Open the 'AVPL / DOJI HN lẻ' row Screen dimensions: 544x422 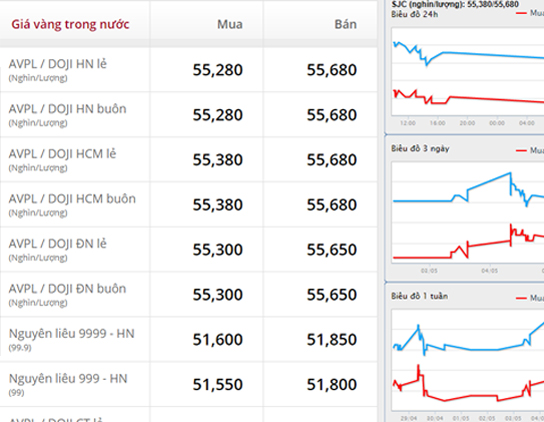coord(188,70)
